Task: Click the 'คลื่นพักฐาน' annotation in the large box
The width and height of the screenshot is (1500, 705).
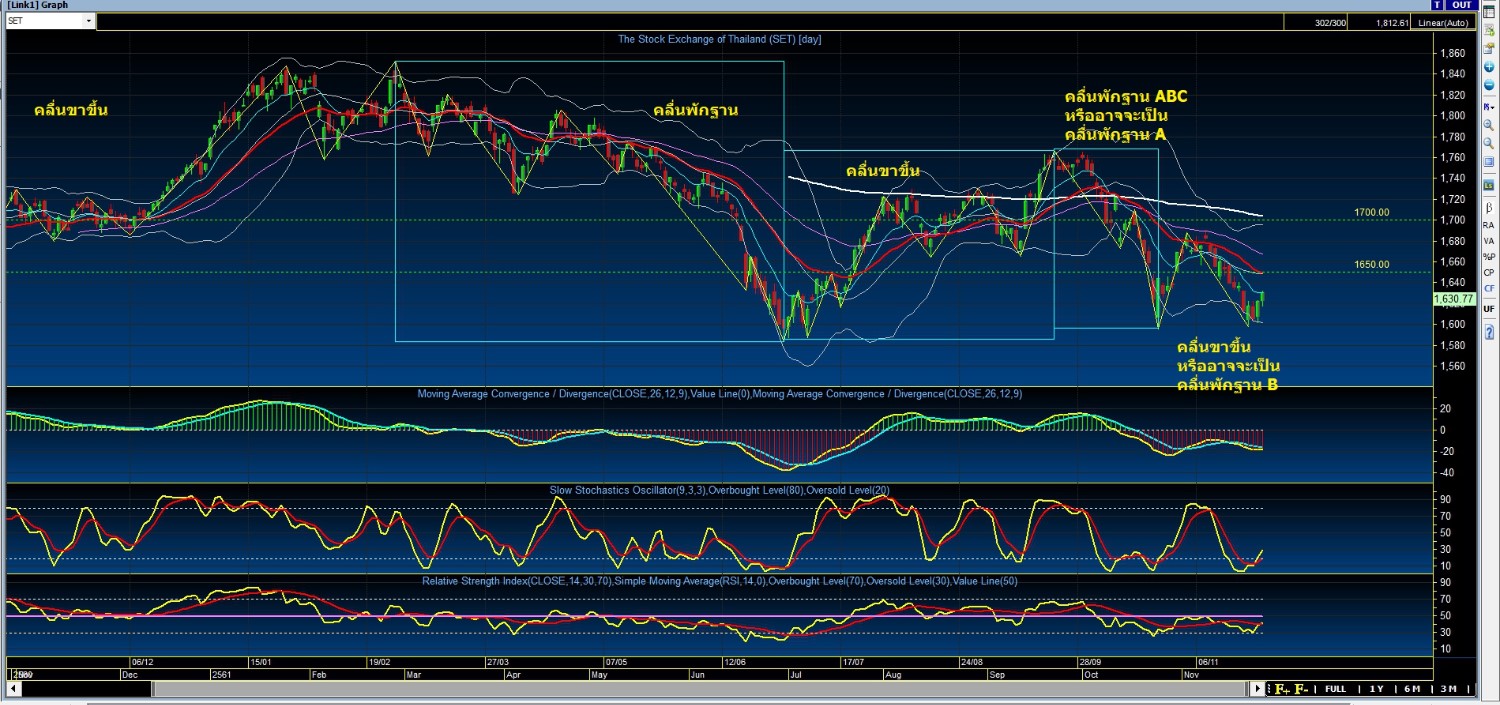Action: pos(696,110)
